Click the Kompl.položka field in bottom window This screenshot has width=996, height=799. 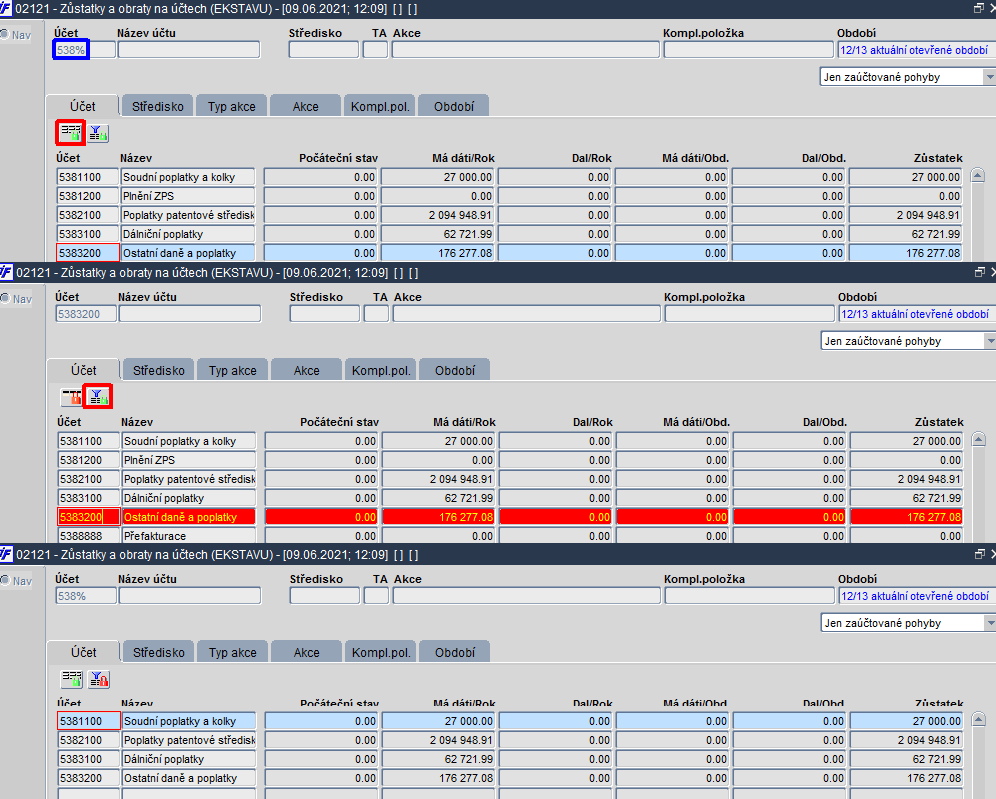coord(750,596)
